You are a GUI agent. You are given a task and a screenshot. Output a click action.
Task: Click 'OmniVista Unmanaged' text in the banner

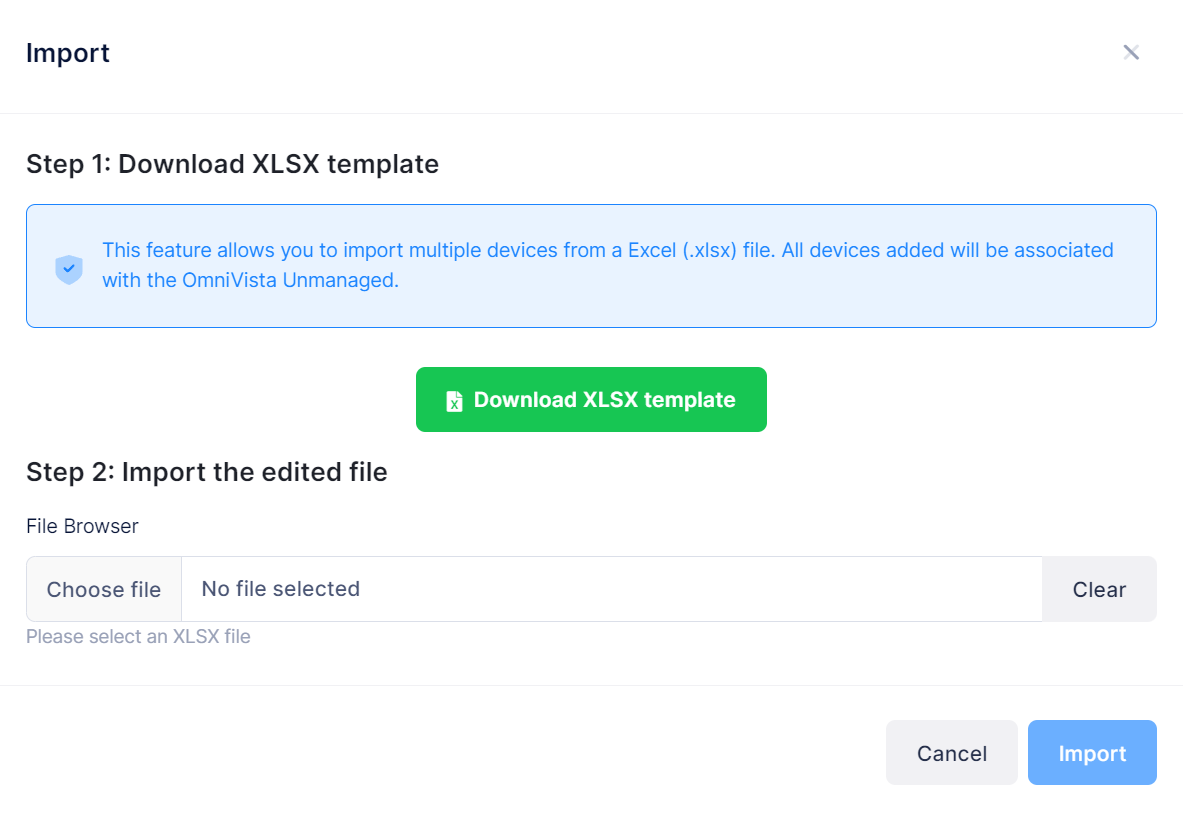click(x=289, y=281)
